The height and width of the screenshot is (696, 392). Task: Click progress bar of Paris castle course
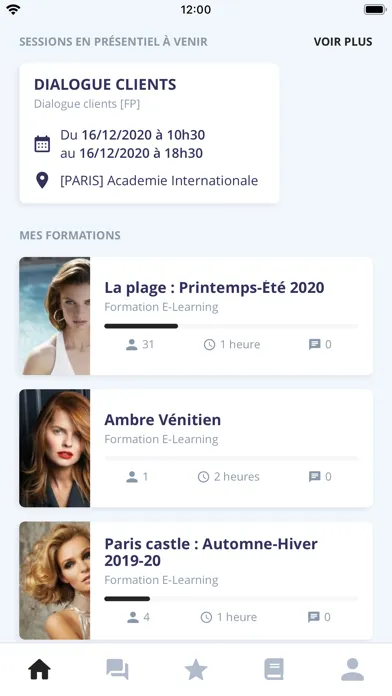tap(231, 599)
